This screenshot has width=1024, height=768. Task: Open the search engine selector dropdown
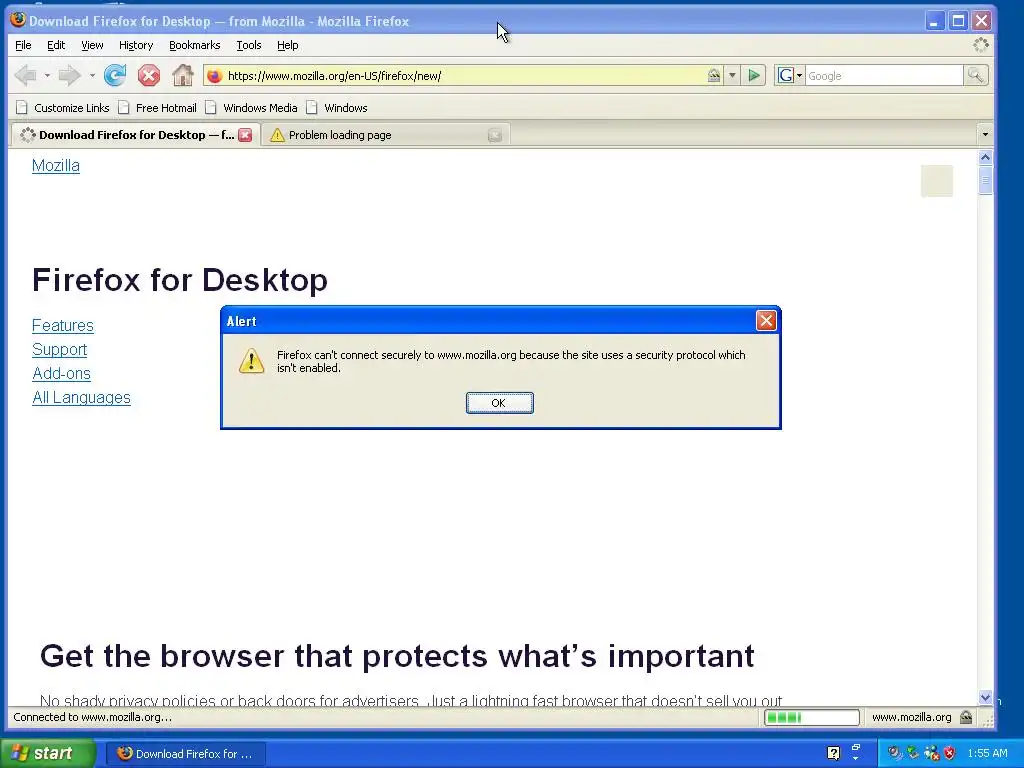799,76
